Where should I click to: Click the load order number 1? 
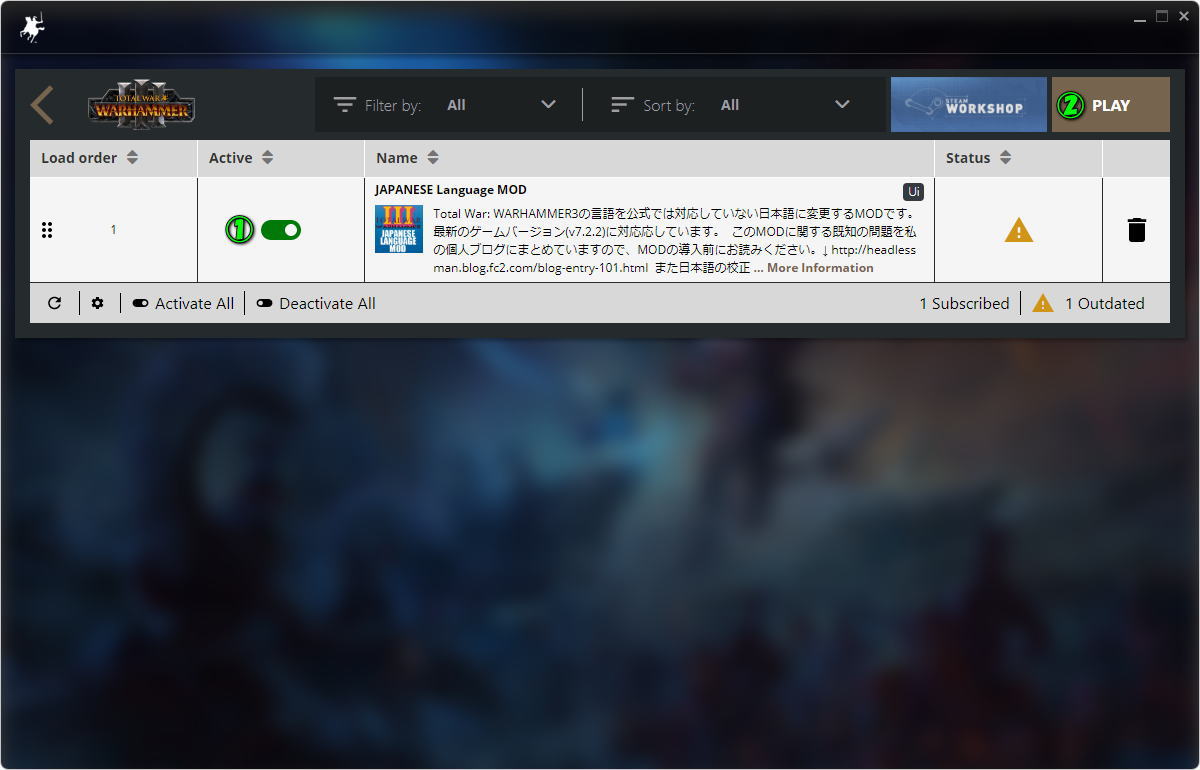(x=113, y=230)
